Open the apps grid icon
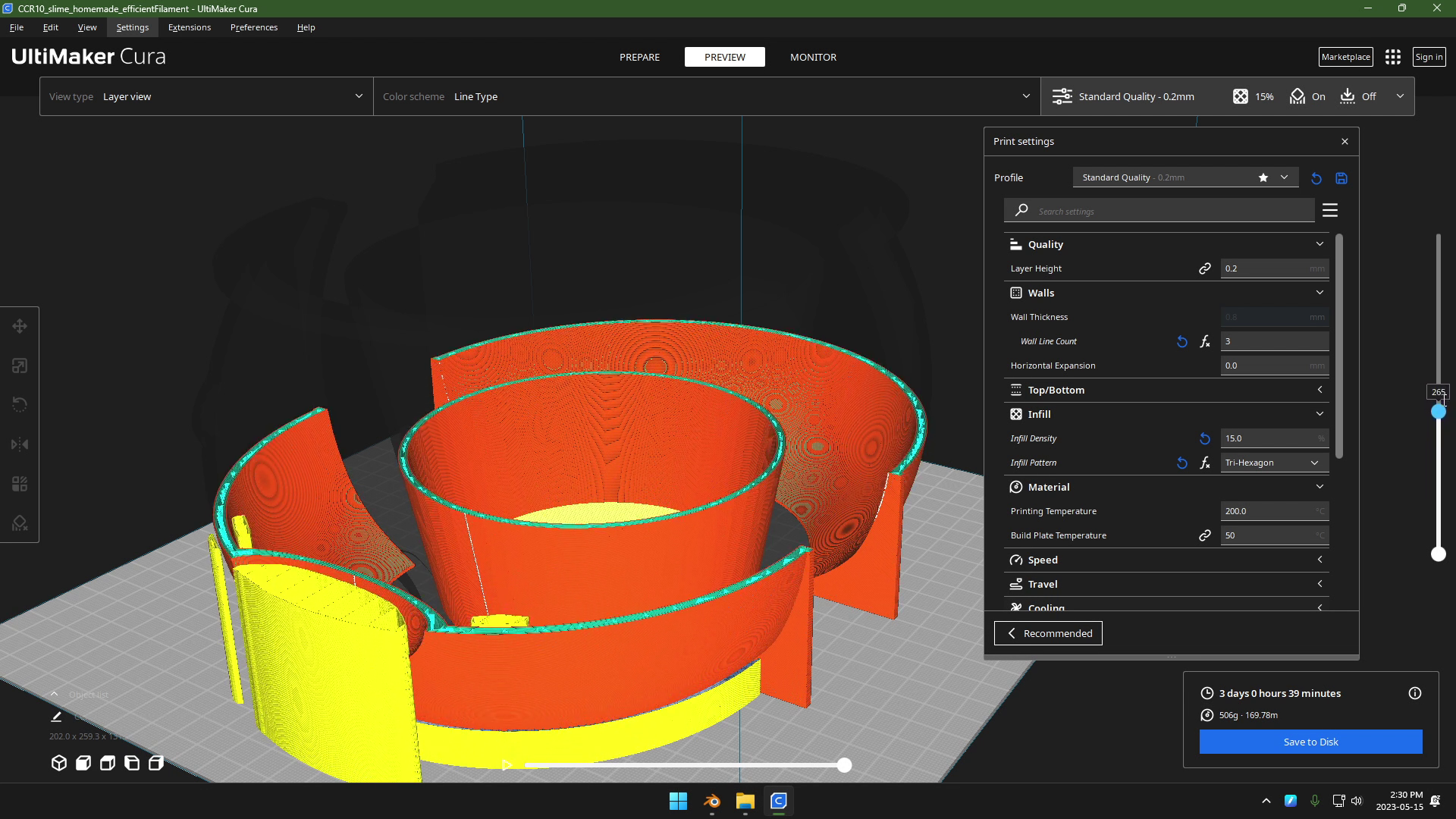The image size is (1456, 819). 1393,57
